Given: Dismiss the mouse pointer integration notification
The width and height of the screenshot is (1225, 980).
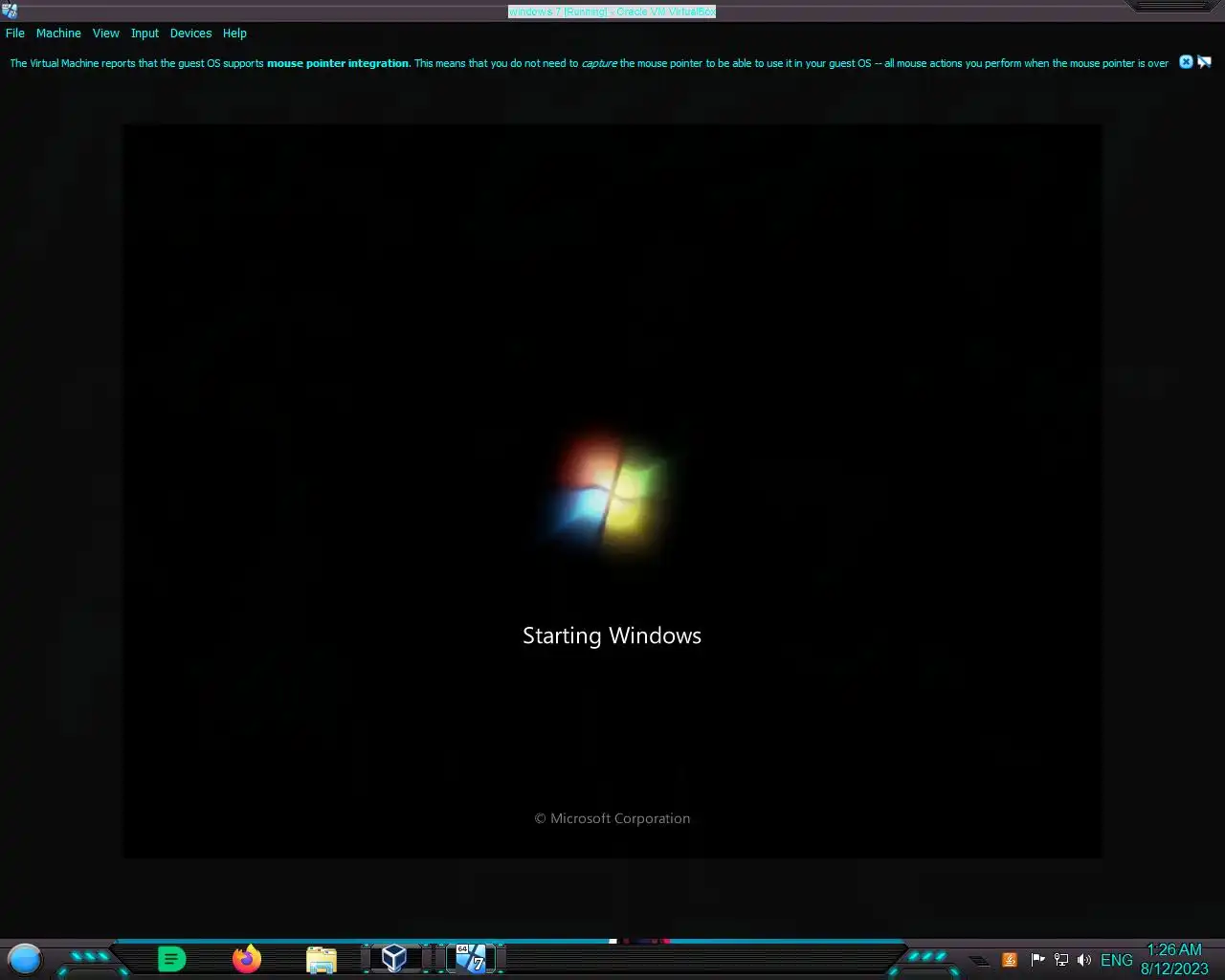Looking at the screenshot, I should [1186, 62].
